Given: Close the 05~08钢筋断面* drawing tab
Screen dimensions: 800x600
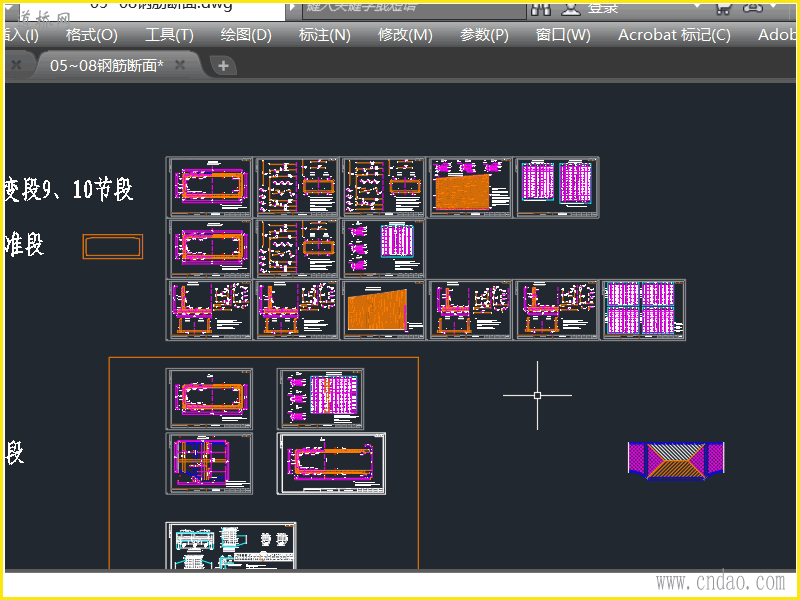Looking at the screenshot, I should pyautogui.click(x=180, y=65).
